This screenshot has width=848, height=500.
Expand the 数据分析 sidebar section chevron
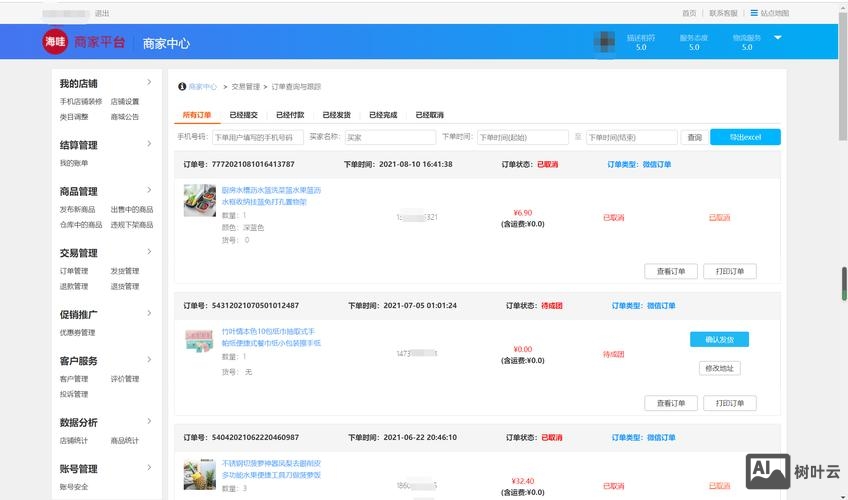pyautogui.click(x=149, y=421)
